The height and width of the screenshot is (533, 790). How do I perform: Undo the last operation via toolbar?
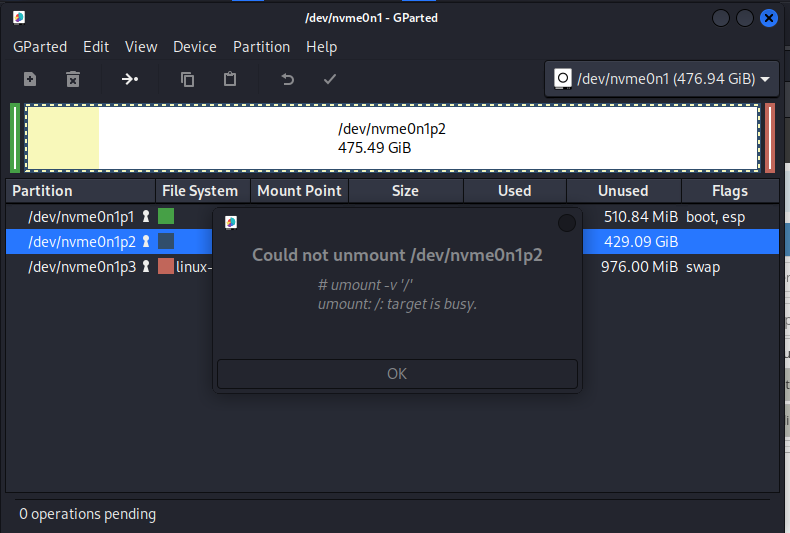[288, 79]
